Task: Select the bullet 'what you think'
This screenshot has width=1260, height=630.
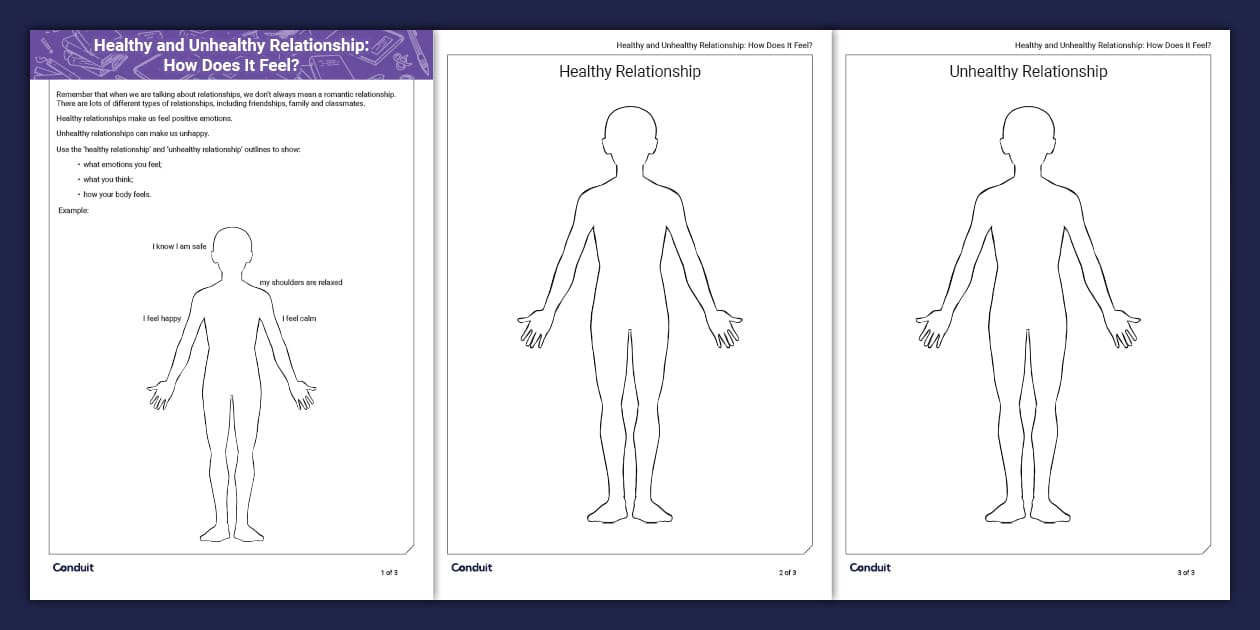Action: 107,177
